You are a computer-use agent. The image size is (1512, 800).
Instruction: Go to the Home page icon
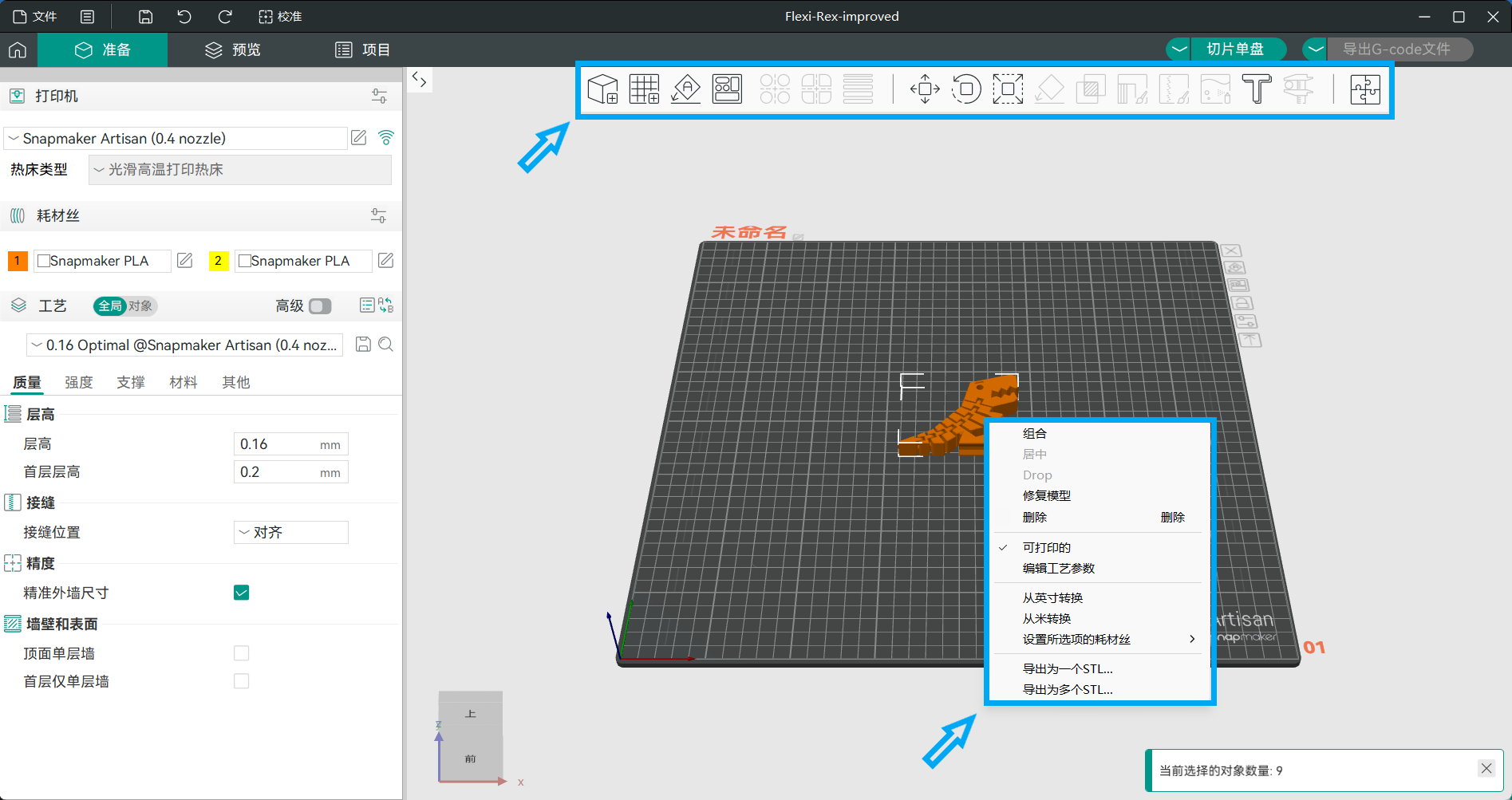click(18, 49)
